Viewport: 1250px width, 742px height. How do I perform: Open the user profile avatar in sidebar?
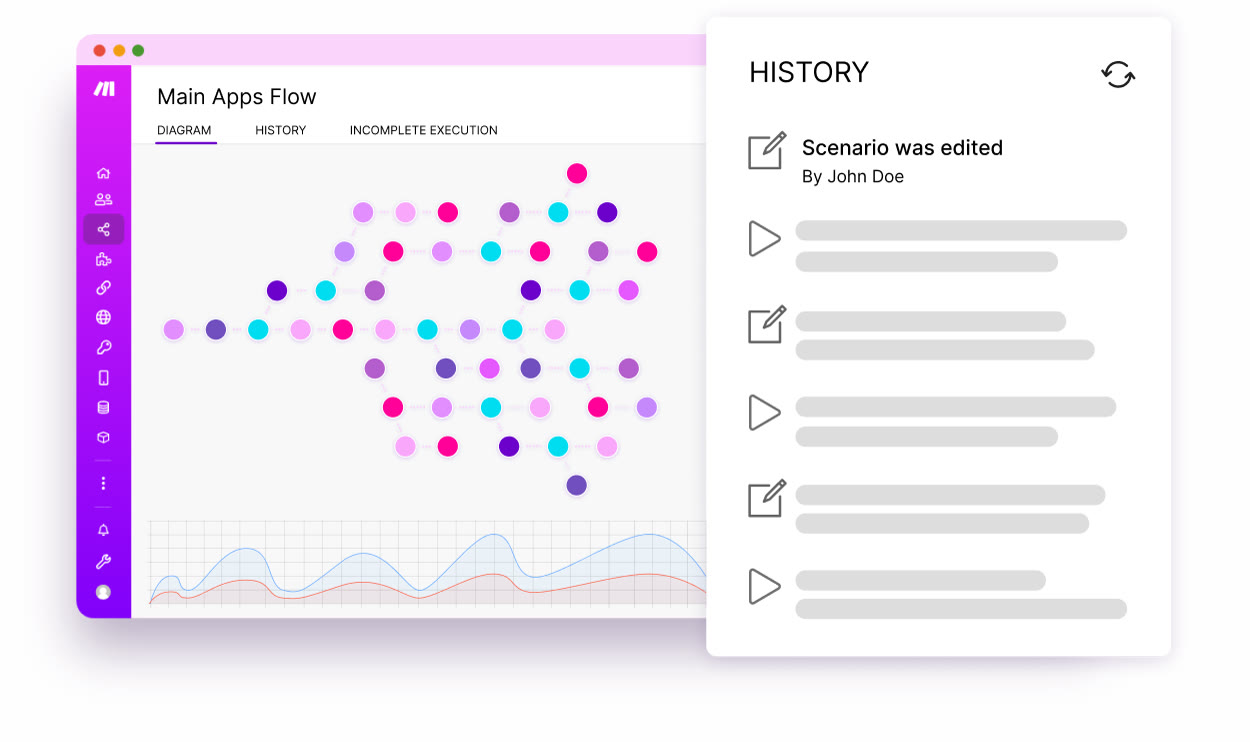(103, 592)
